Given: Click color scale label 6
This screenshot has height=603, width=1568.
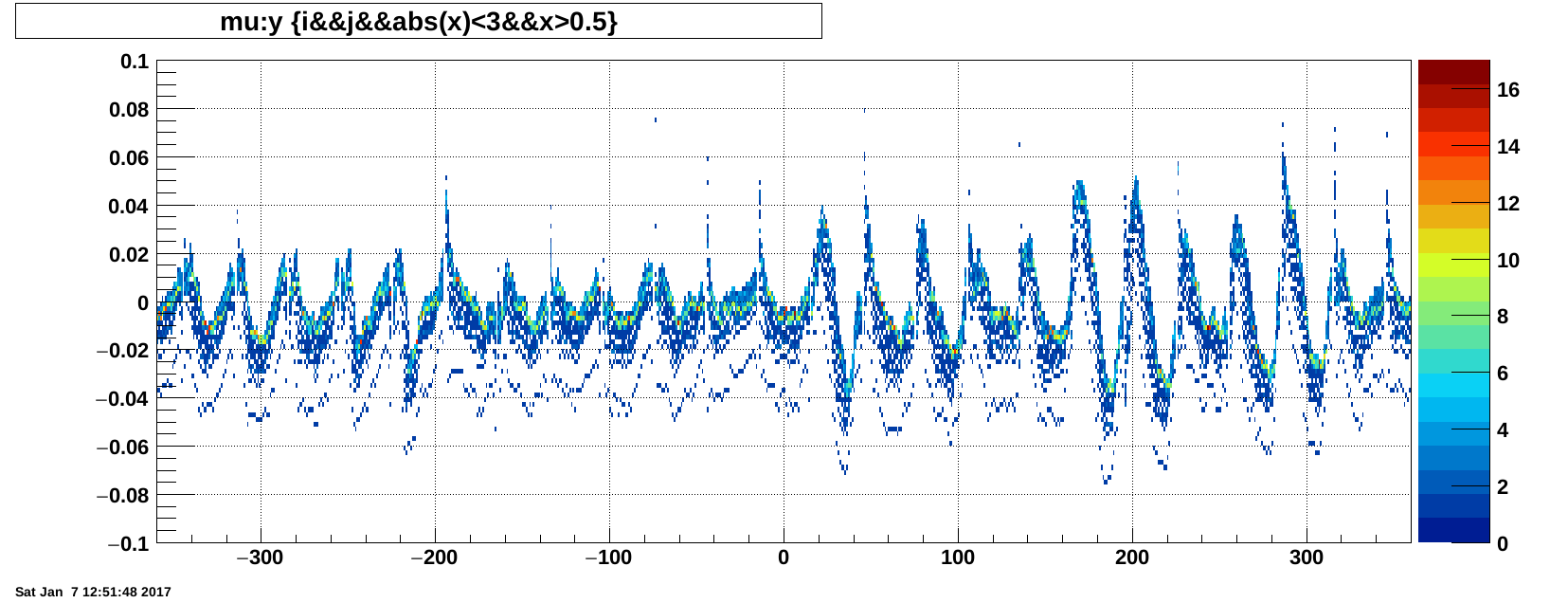Looking at the screenshot, I should click(1503, 374).
